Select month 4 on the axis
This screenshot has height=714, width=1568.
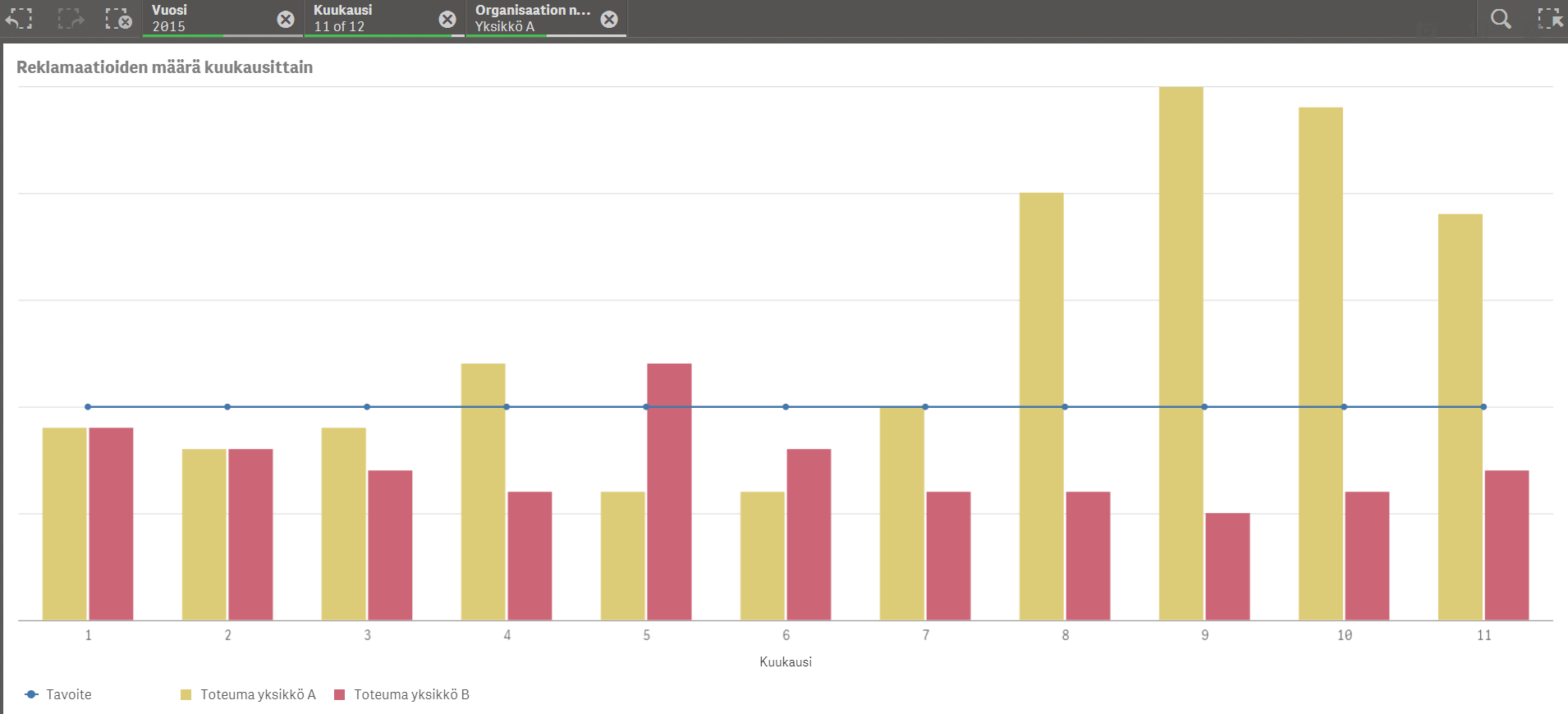507,635
